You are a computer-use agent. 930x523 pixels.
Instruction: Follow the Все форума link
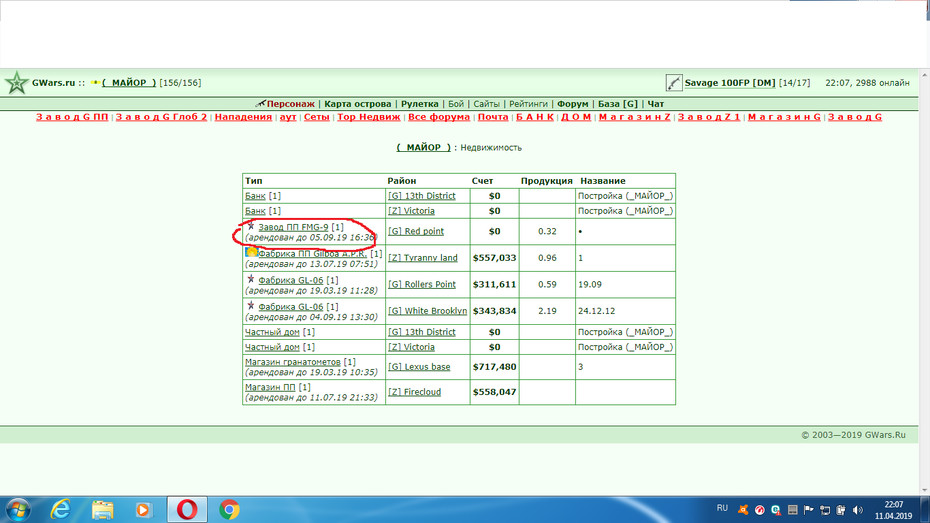point(439,117)
